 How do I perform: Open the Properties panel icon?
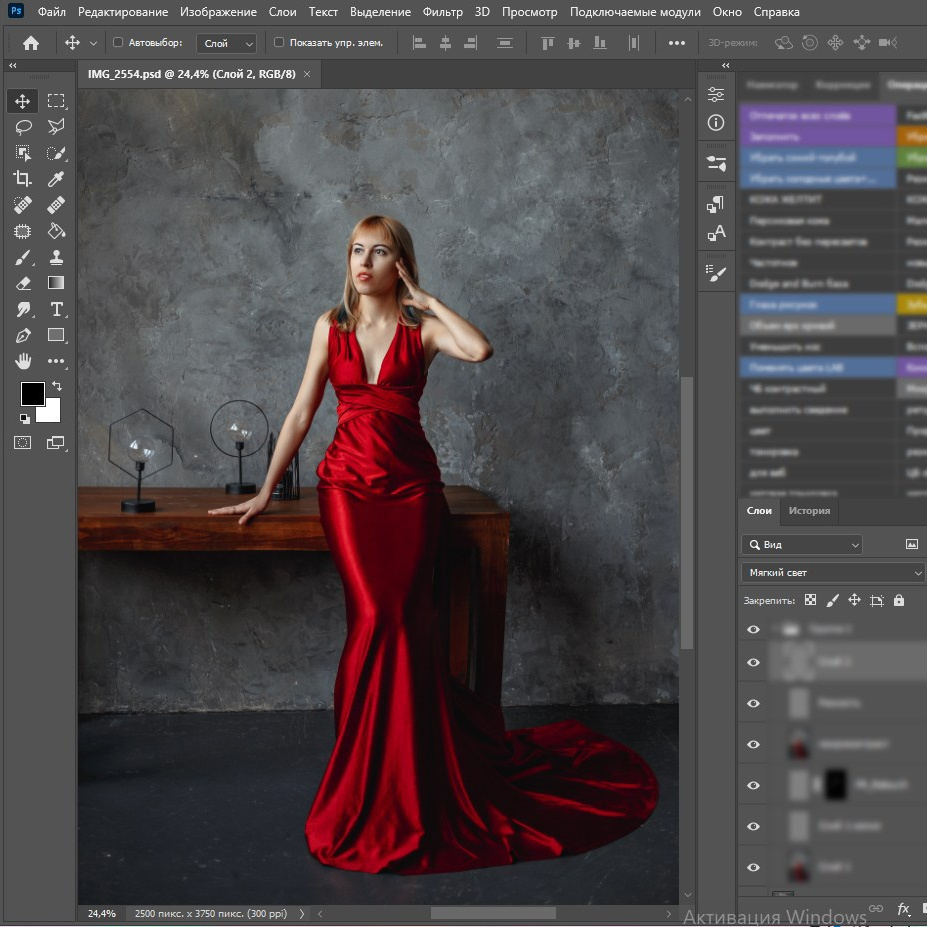point(716,94)
